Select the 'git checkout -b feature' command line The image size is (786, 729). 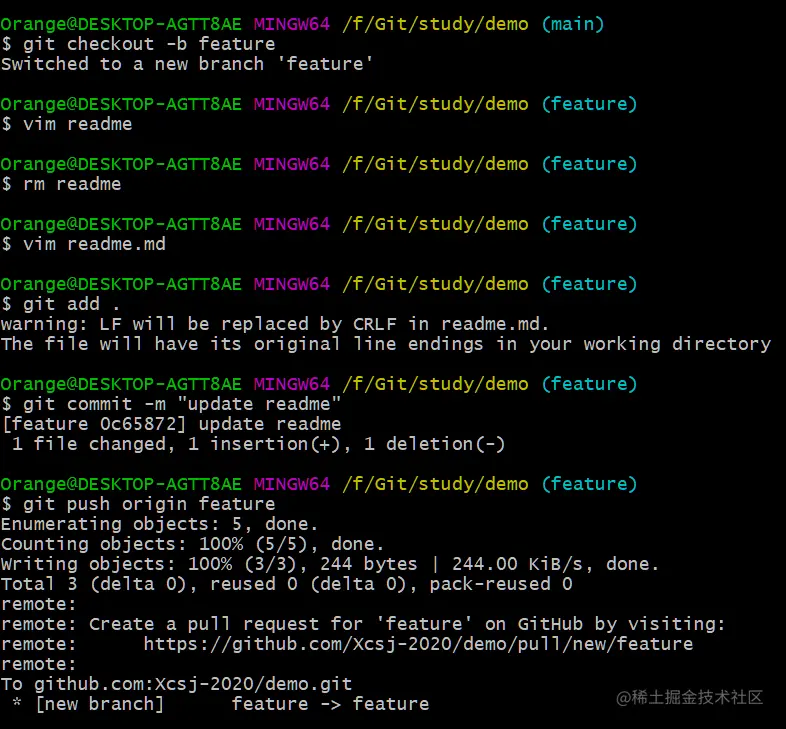click(138, 44)
